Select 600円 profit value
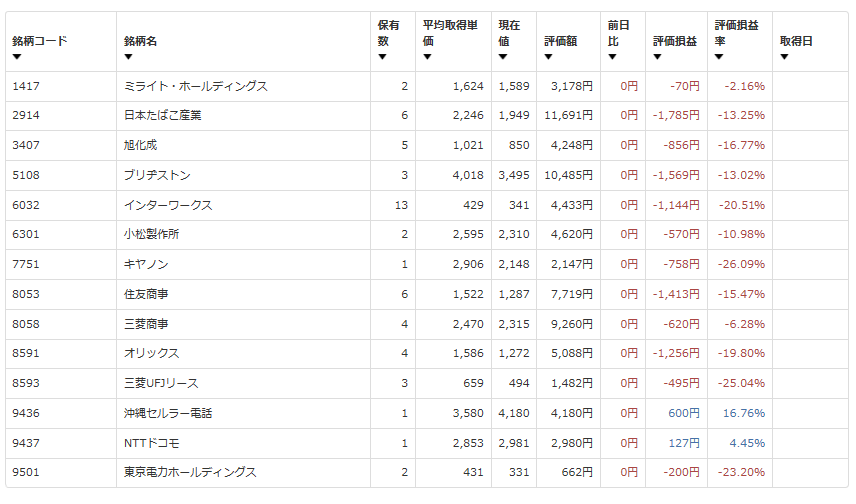Screen dimensions: 856x504 click(x=683, y=413)
